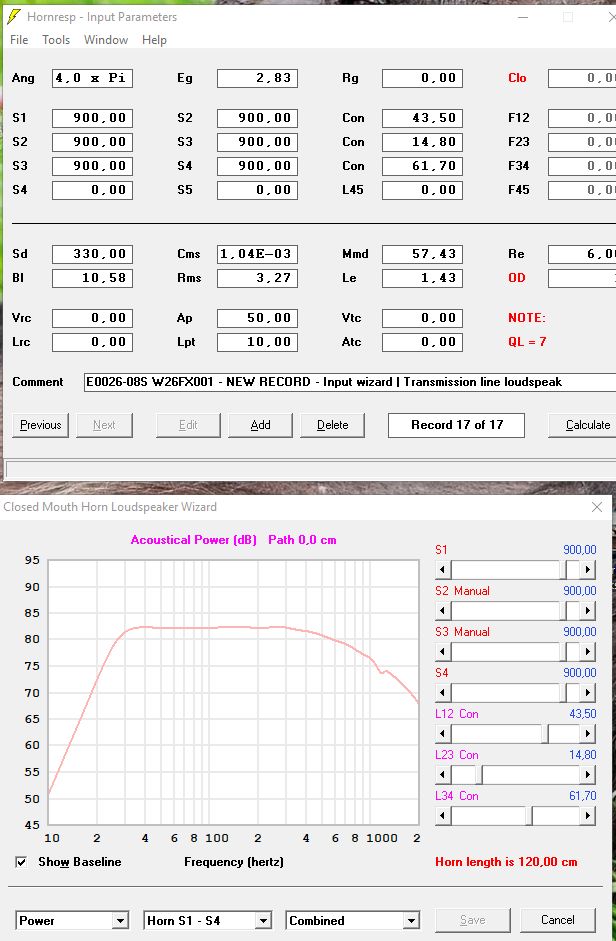Image resolution: width=616 pixels, height=941 pixels.
Task: Click the Rg value field
Action: click(423, 78)
